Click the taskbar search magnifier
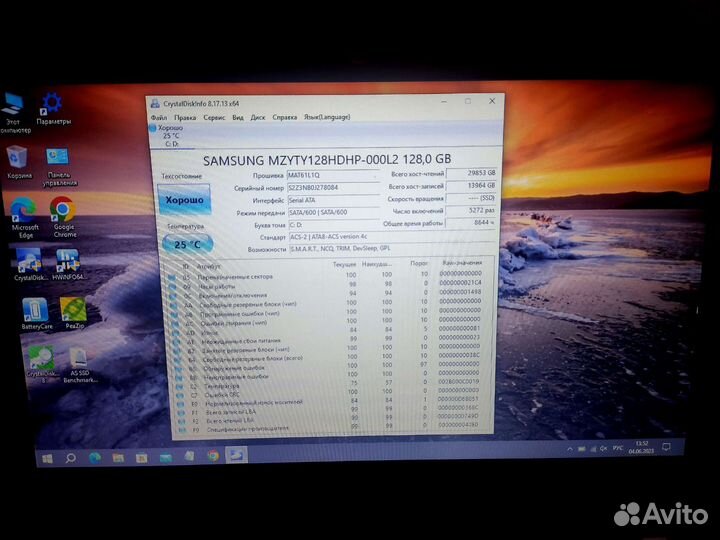Screen dimensions: 720x540 70,458
